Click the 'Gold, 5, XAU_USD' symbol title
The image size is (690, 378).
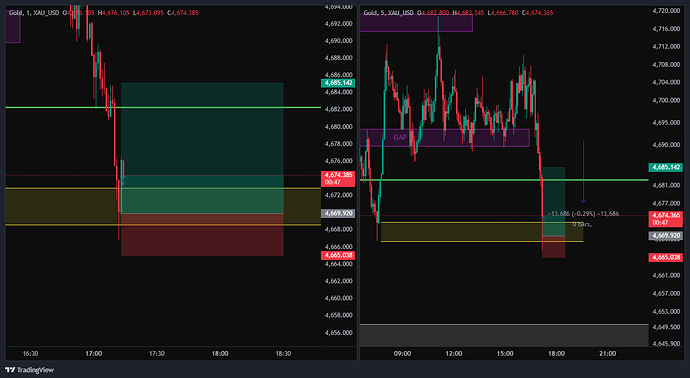(389, 13)
